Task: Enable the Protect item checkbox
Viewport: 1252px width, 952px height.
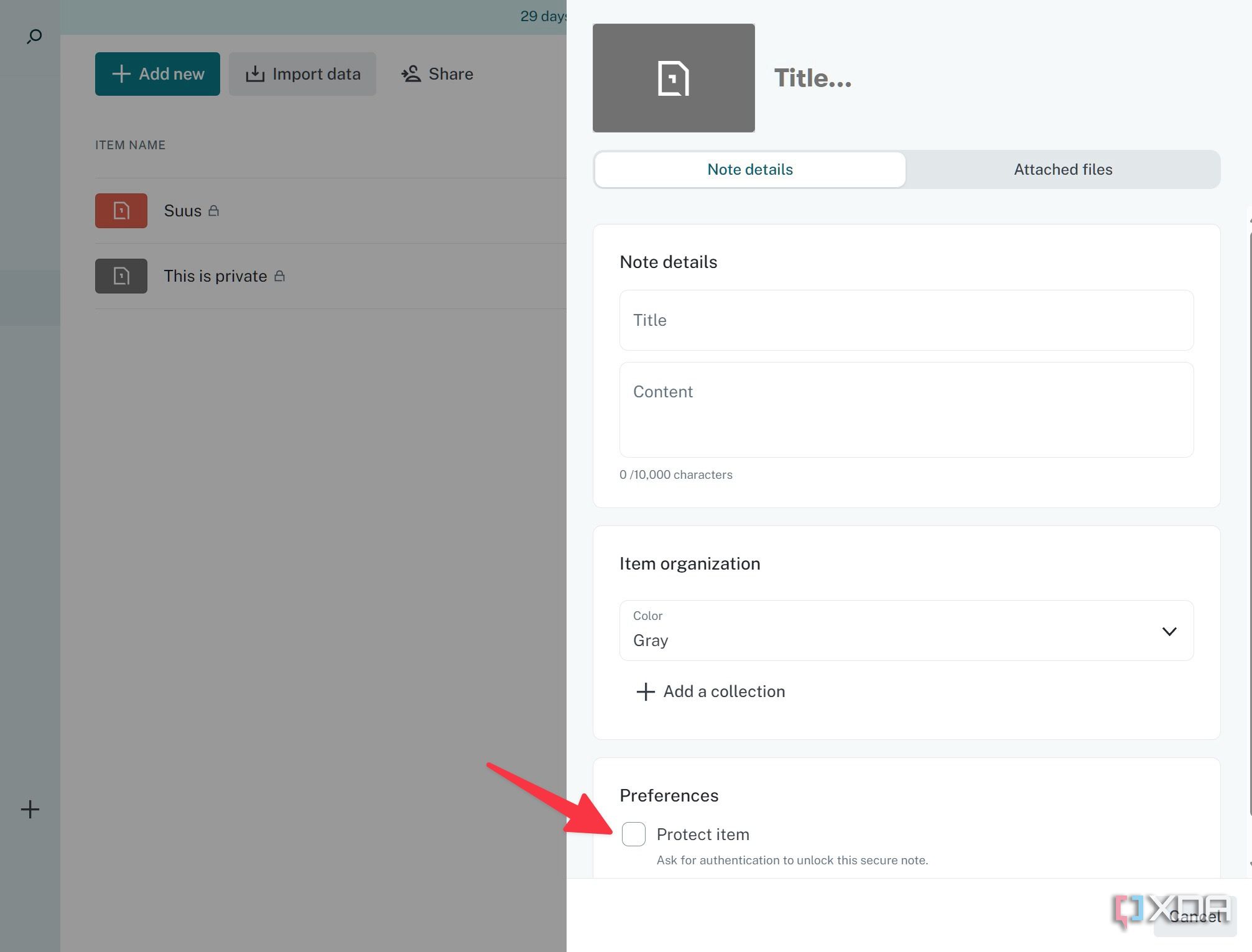Action: (x=633, y=834)
